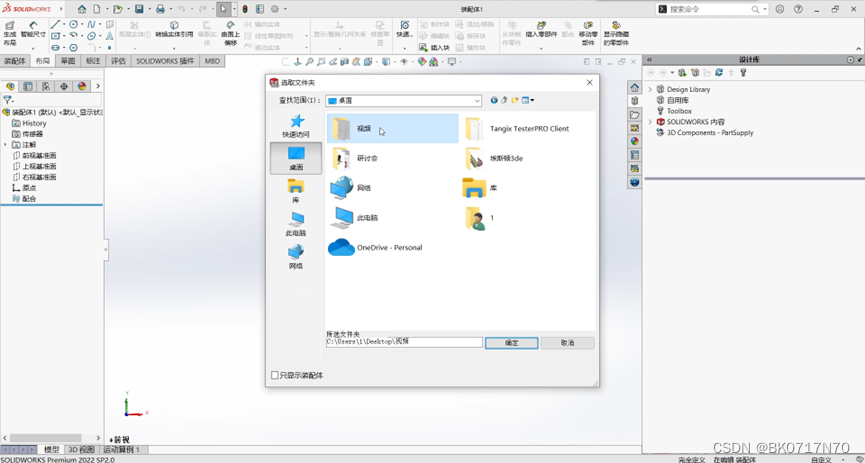Click 转换实体引用 convert entities tool

pos(174,30)
